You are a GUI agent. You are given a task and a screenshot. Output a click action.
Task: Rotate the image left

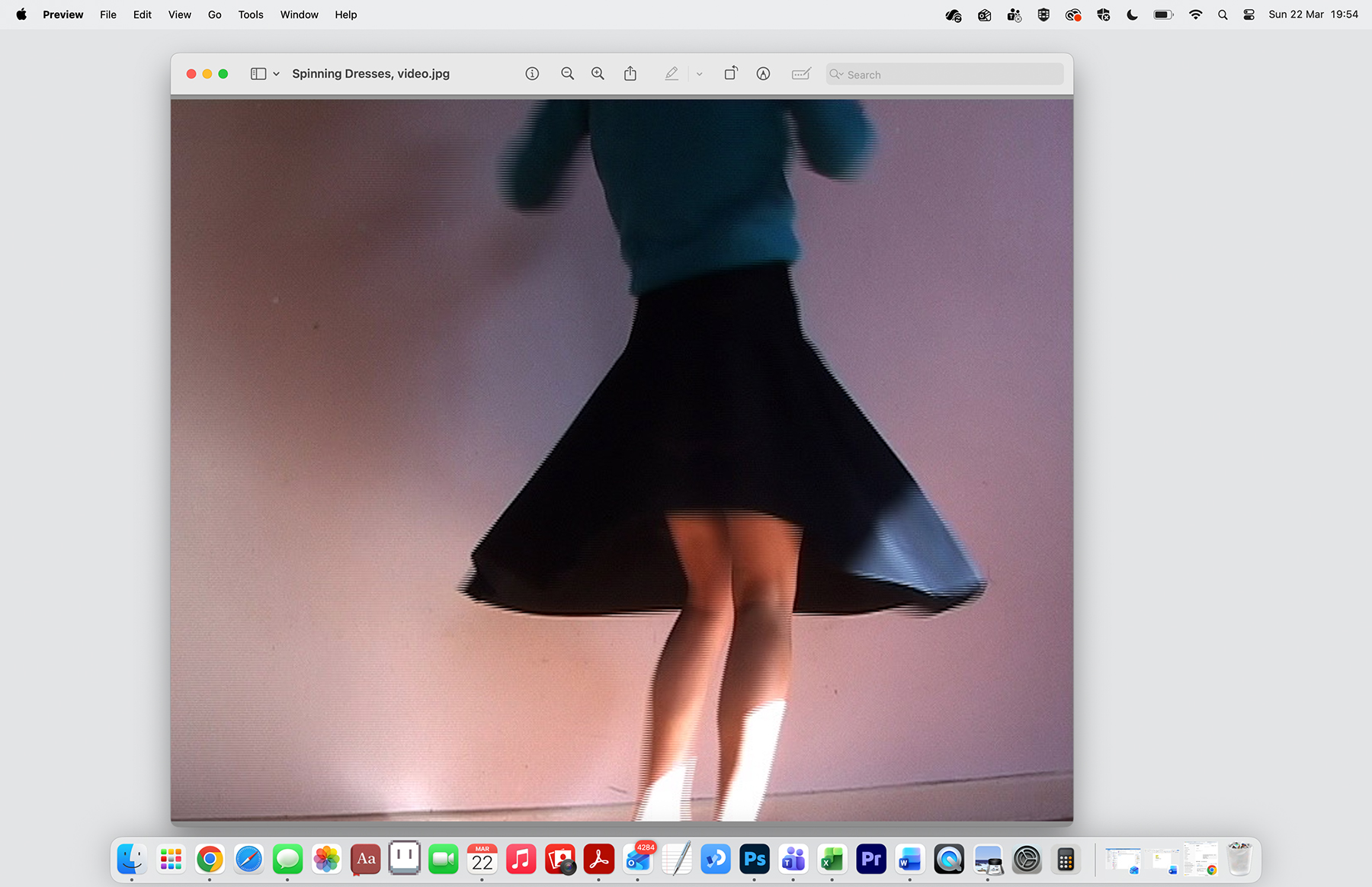[729, 73]
